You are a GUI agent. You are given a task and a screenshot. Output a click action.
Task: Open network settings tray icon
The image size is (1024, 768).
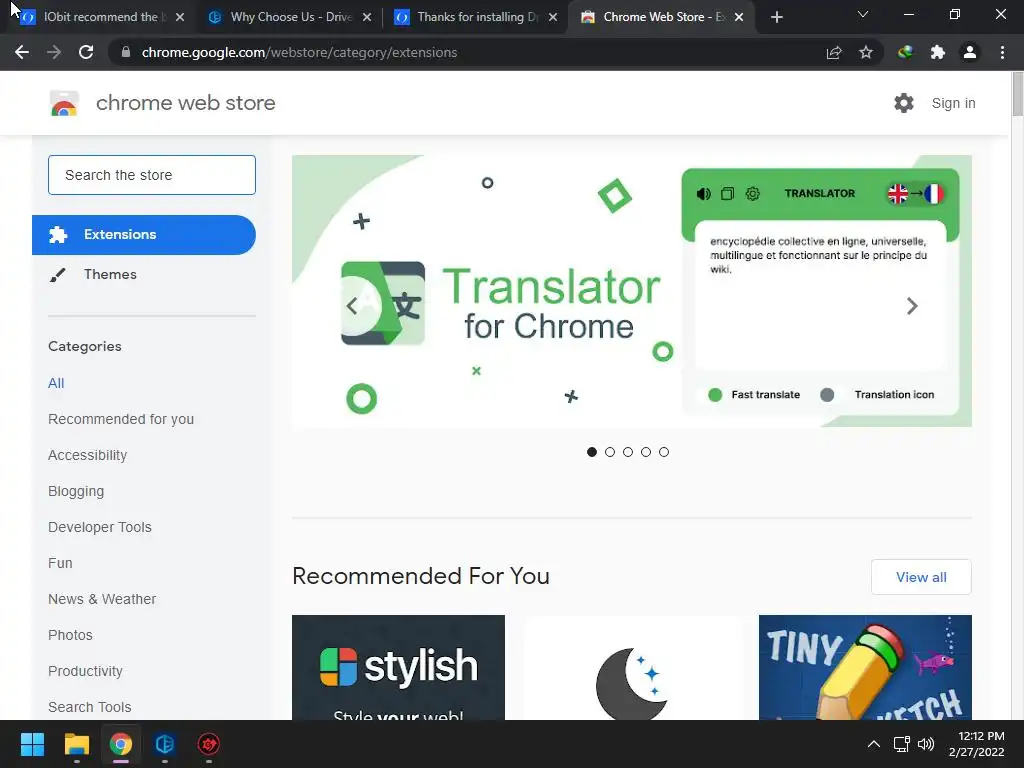(x=902, y=744)
